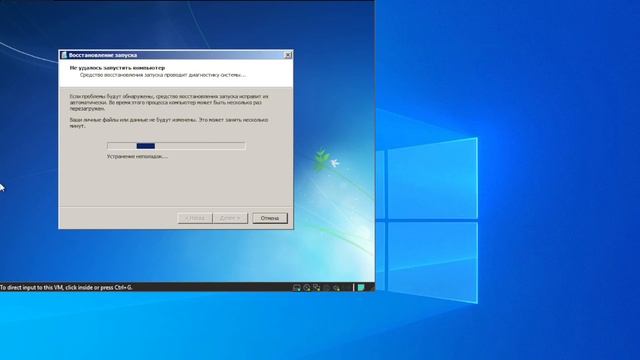Image resolution: width=640 pixels, height=360 pixels.
Task: Click the 'Не удалось запустить компьютер' heading
Action: 117,68
